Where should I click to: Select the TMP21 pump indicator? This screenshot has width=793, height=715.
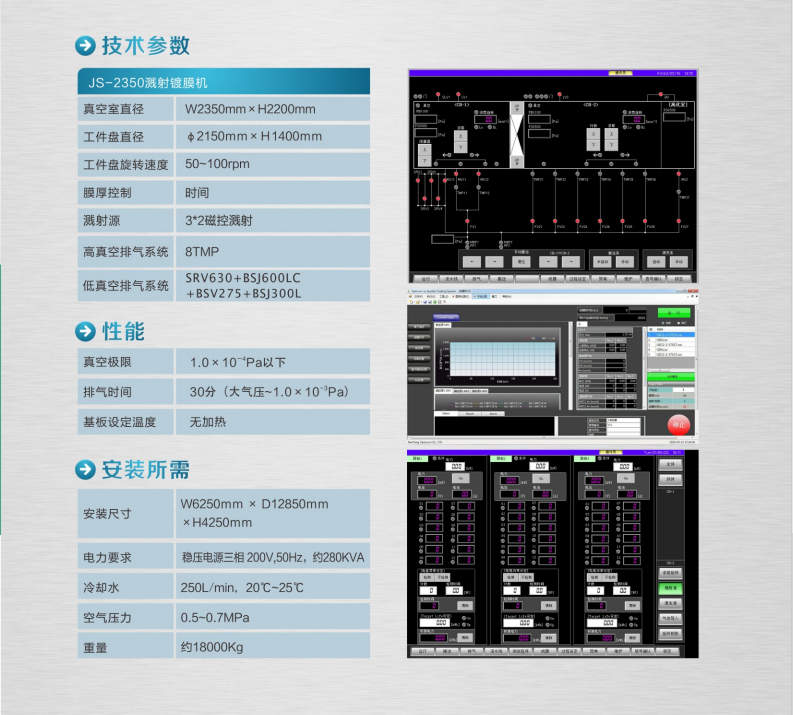(x=533, y=174)
